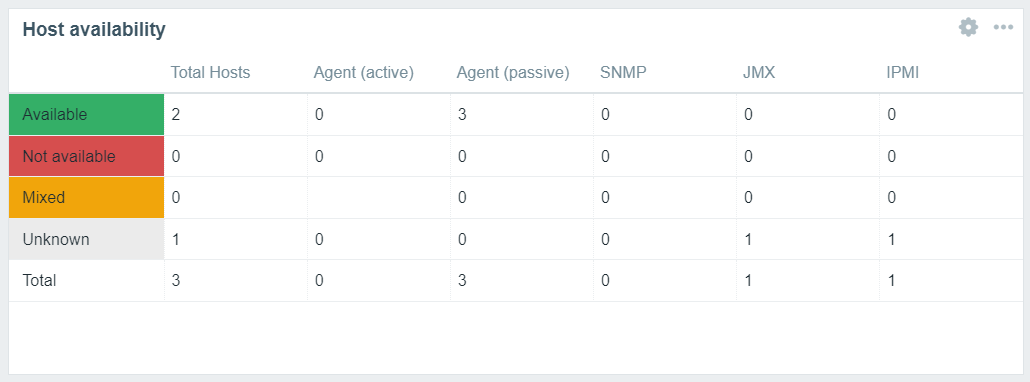Click the red Not available status cell

pyautogui.click(x=87, y=156)
